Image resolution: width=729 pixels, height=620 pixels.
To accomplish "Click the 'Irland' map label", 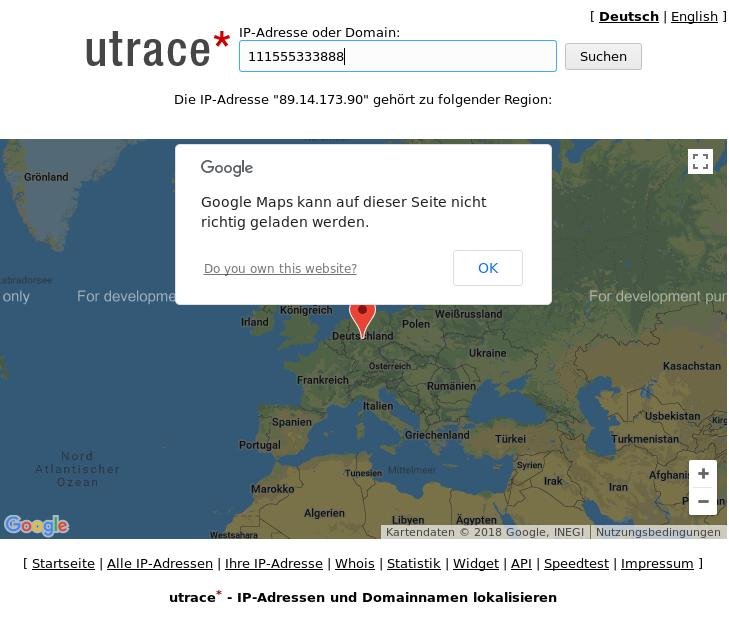I will pos(254,322).
